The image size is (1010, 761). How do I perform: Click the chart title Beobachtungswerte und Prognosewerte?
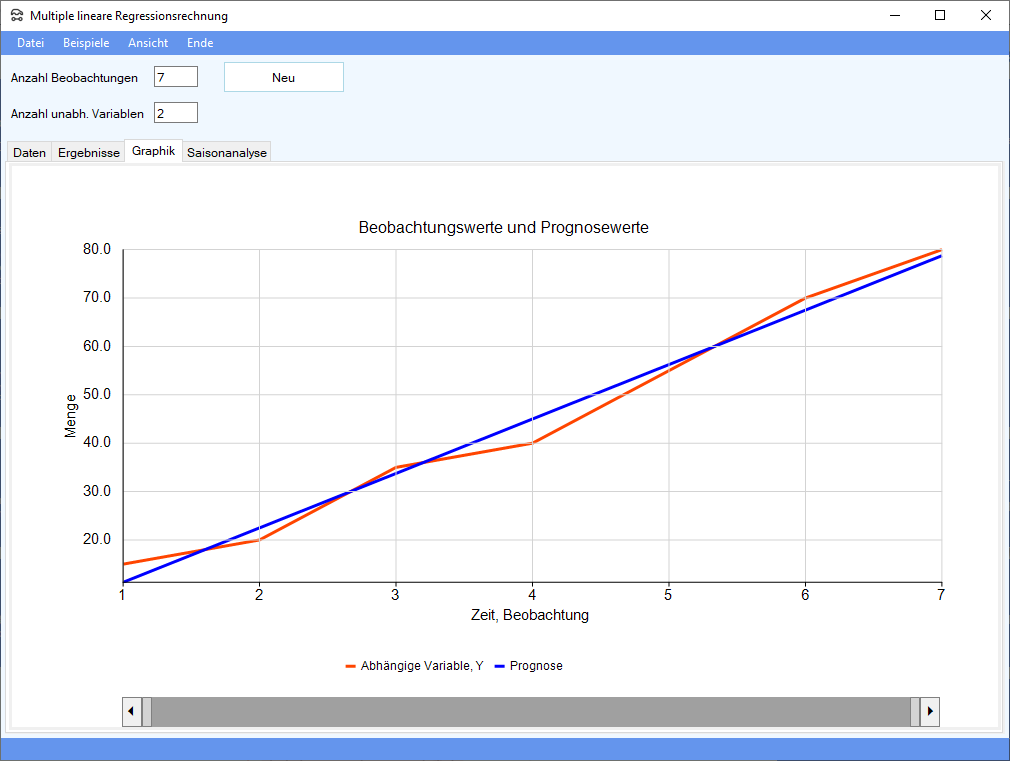503,228
